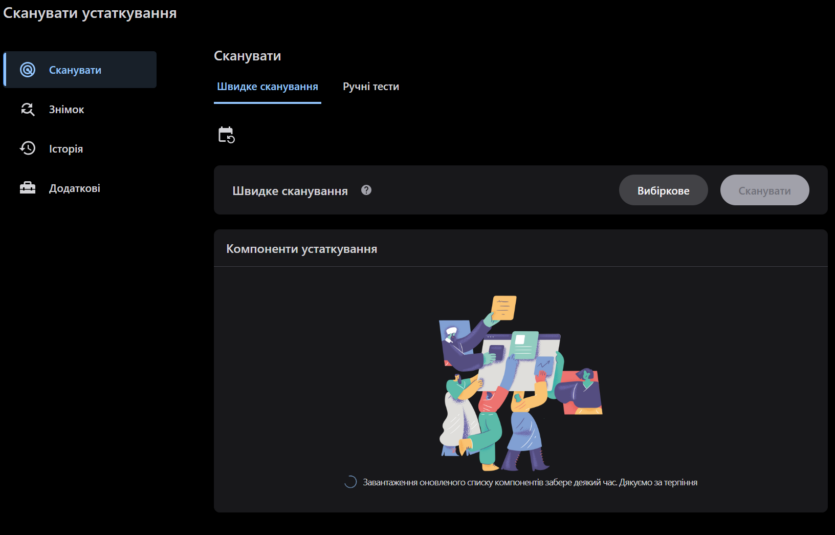Click the Знімок snapshot icon
835x535 pixels.
(28, 109)
